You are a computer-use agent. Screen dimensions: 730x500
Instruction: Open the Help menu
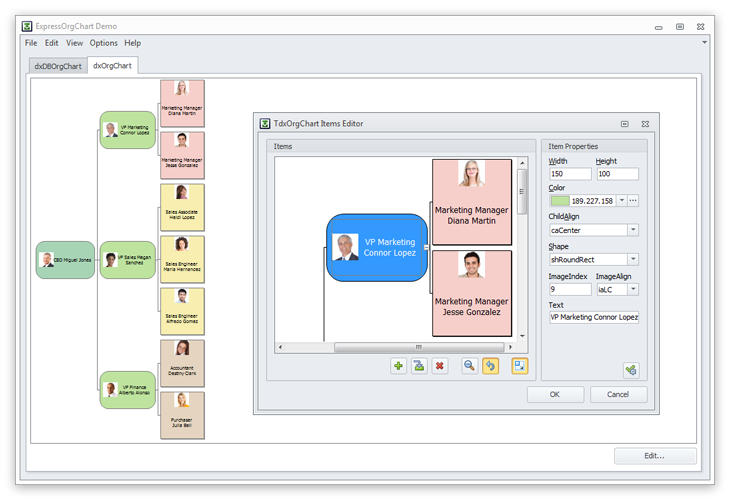coord(132,43)
